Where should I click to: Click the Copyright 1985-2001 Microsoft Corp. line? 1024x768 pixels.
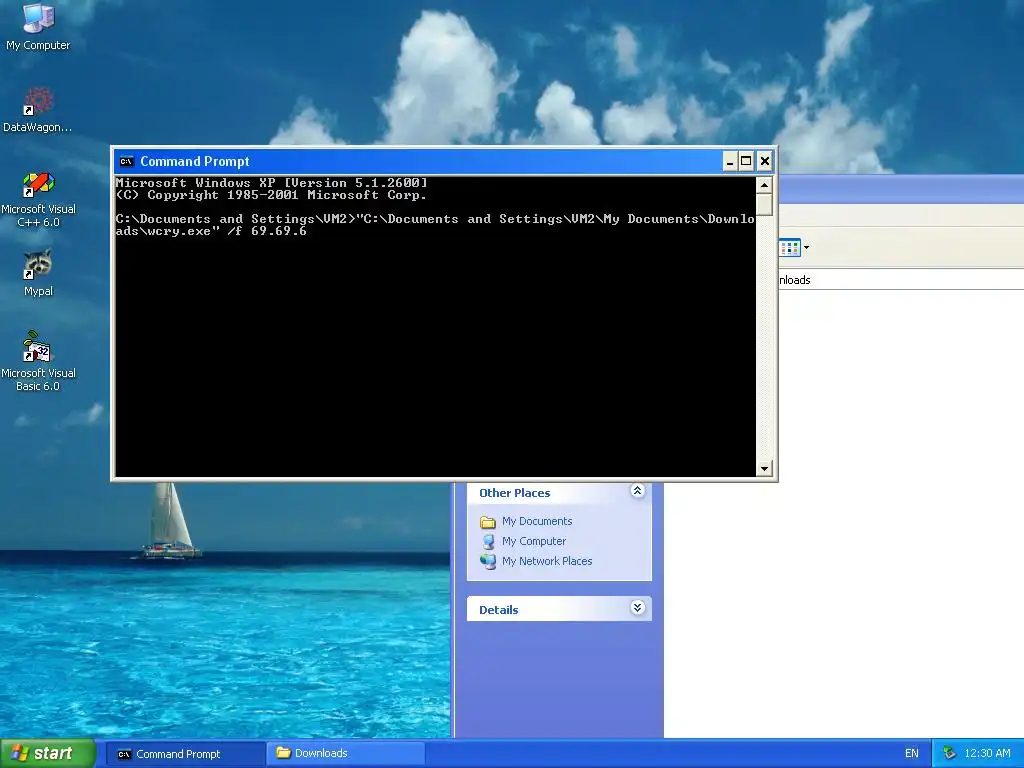[x=271, y=195]
